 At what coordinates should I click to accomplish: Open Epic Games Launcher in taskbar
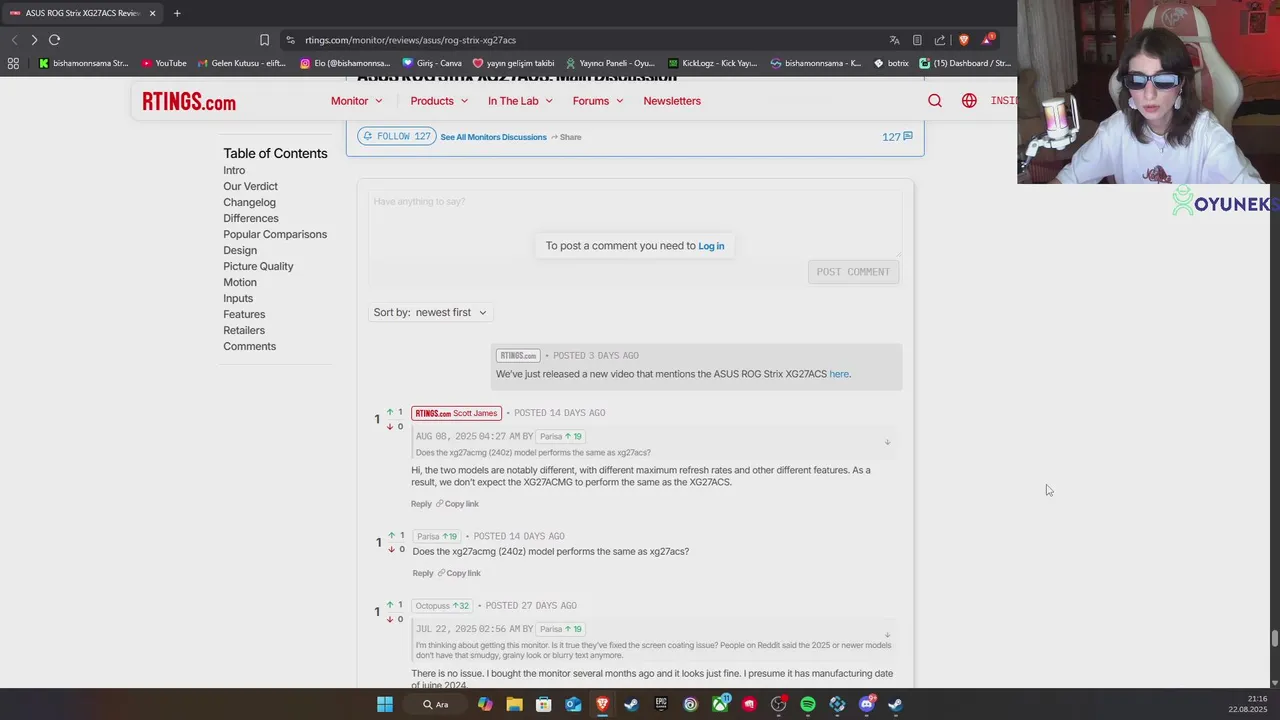(x=661, y=704)
